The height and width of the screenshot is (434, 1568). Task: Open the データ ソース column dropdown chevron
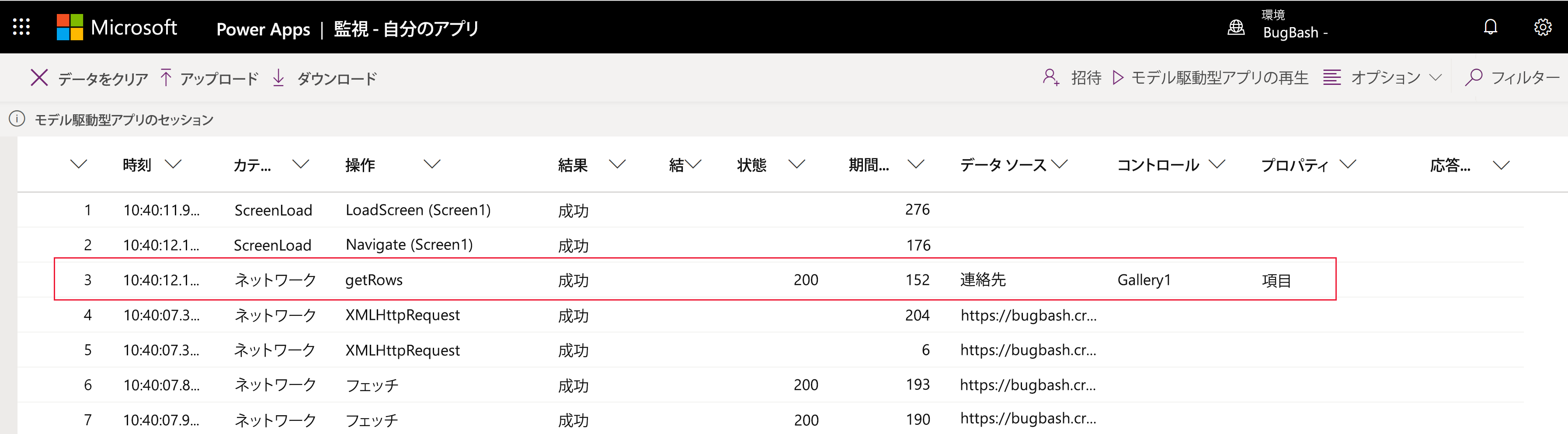[1060, 164]
